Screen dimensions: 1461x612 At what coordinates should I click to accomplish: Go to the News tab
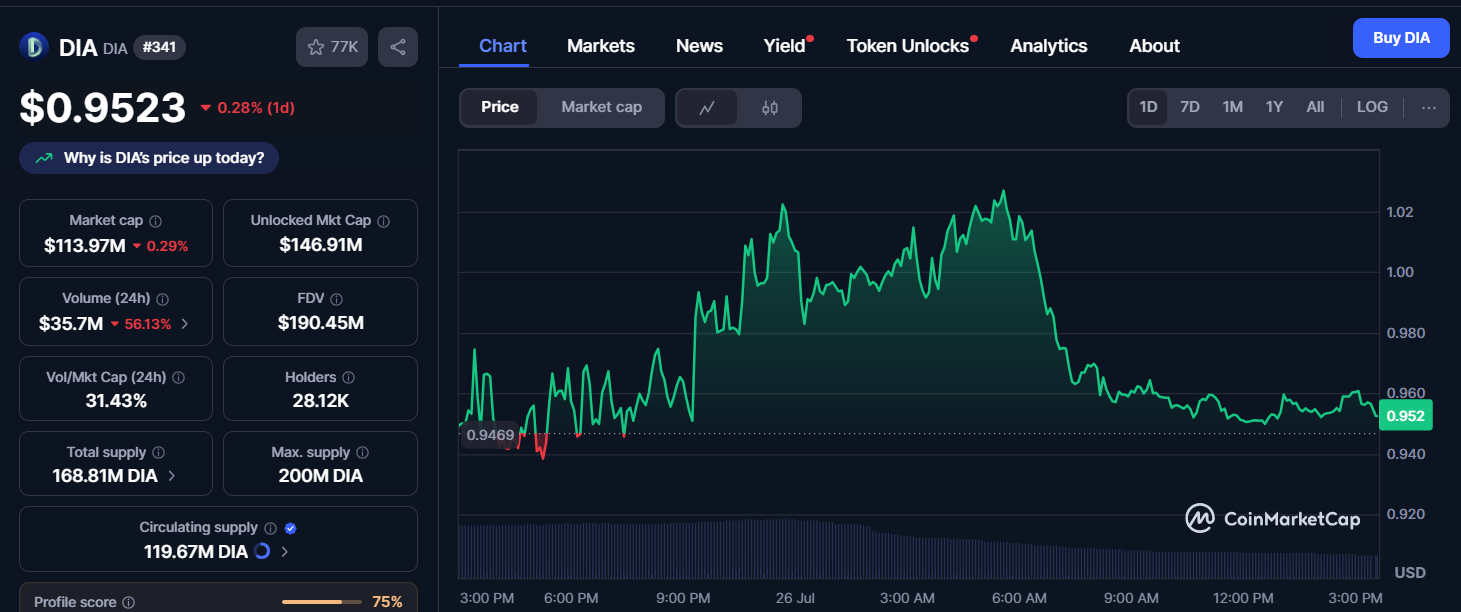pos(699,46)
